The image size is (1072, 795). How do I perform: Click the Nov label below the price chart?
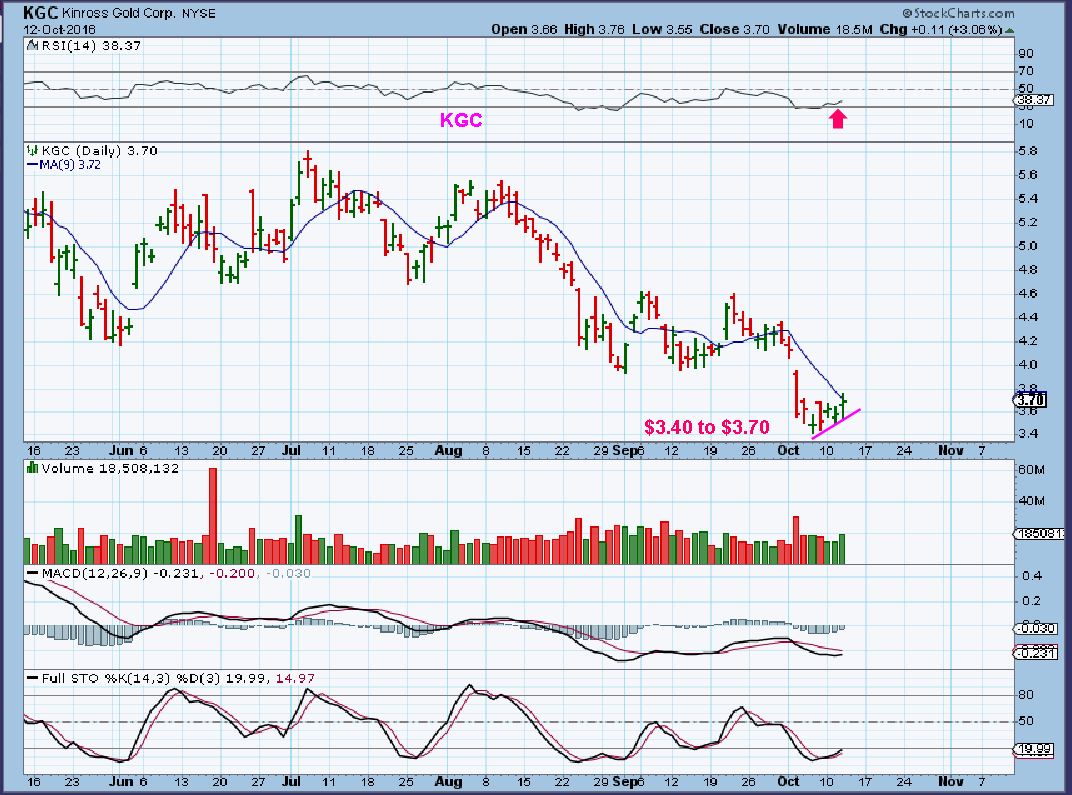tap(951, 450)
